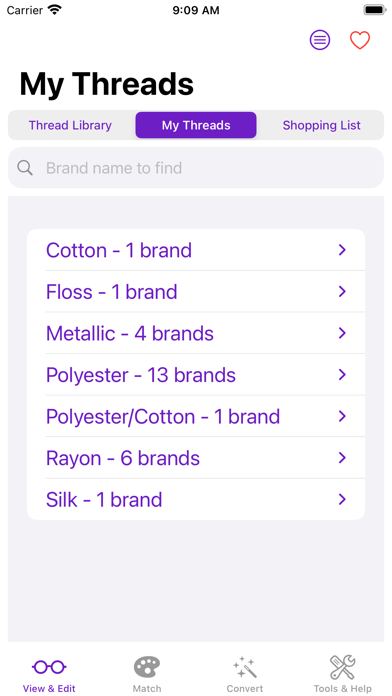Click the Brand name to find field
Viewport: 392px width, 696px height.
coord(196,168)
